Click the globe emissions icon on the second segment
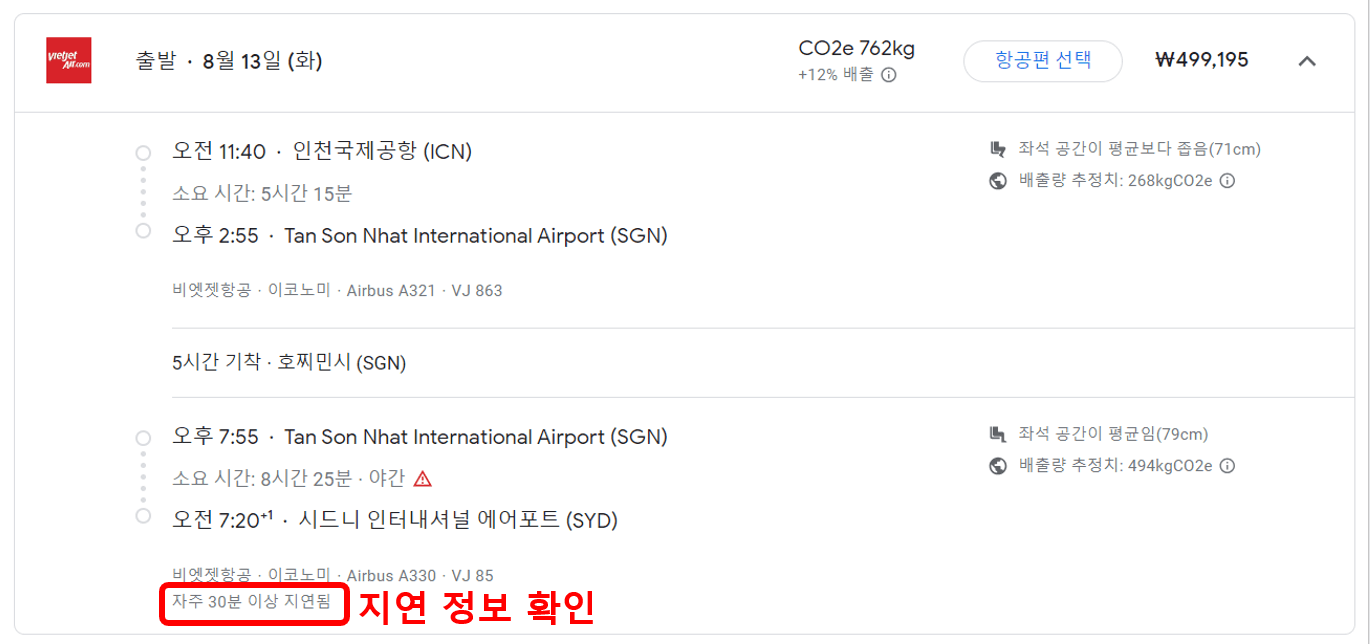This screenshot has width=1370, height=644. tap(996, 466)
